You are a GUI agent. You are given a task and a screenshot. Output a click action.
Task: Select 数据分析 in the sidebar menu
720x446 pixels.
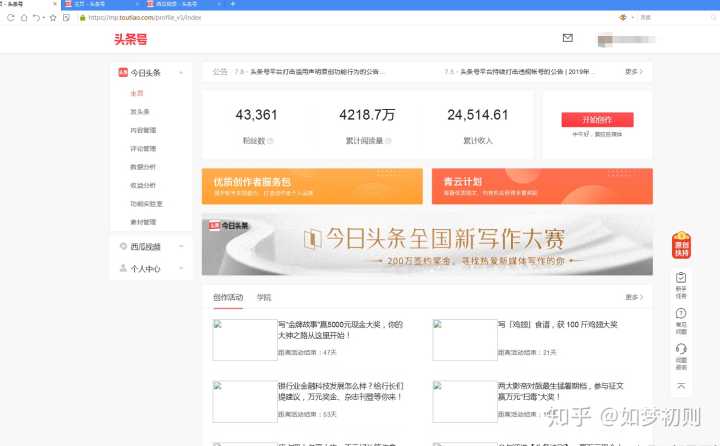(x=143, y=167)
